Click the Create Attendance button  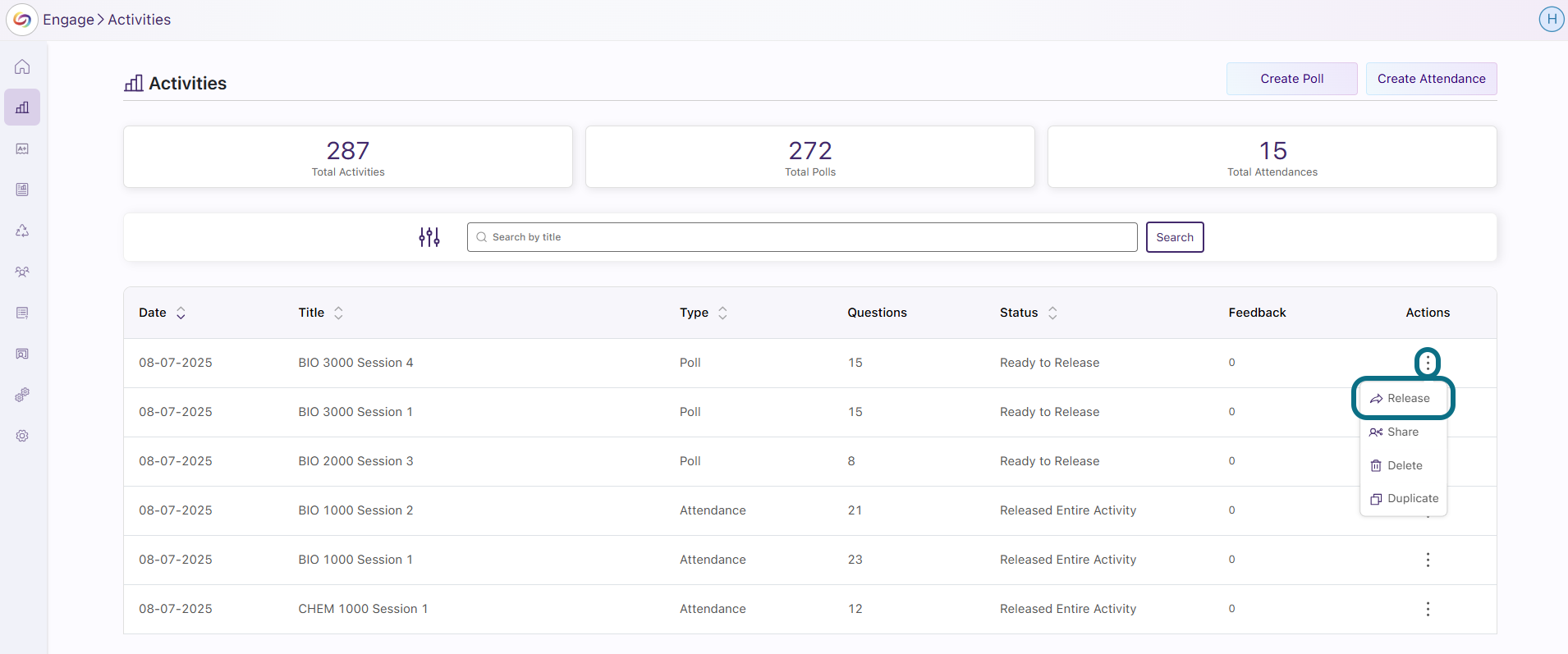(x=1431, y=79)
